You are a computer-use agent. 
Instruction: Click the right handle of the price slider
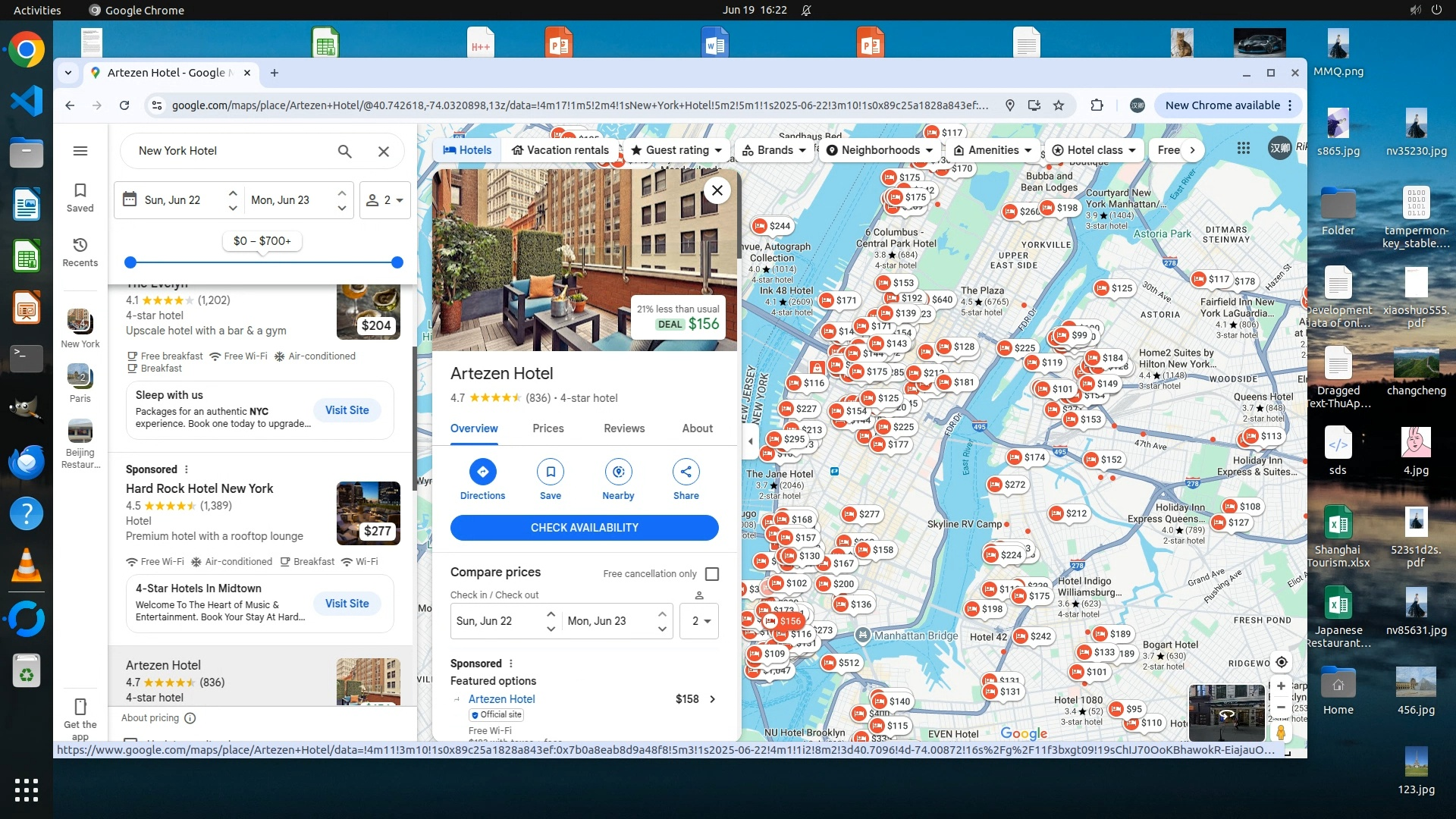point(397,262)
